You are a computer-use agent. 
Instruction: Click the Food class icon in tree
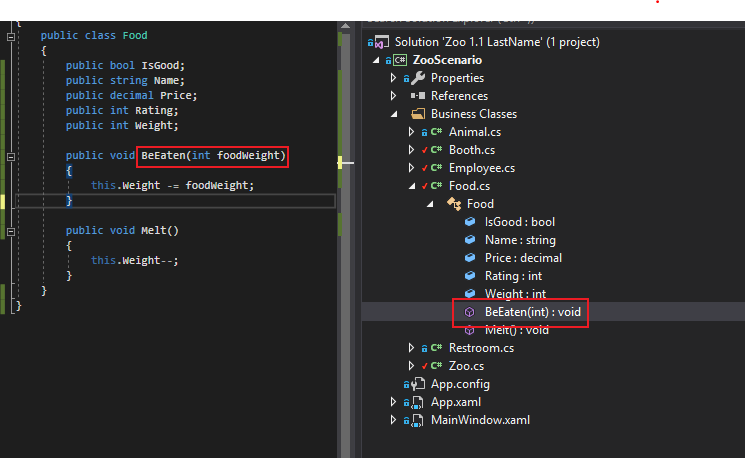click(453, 204)
